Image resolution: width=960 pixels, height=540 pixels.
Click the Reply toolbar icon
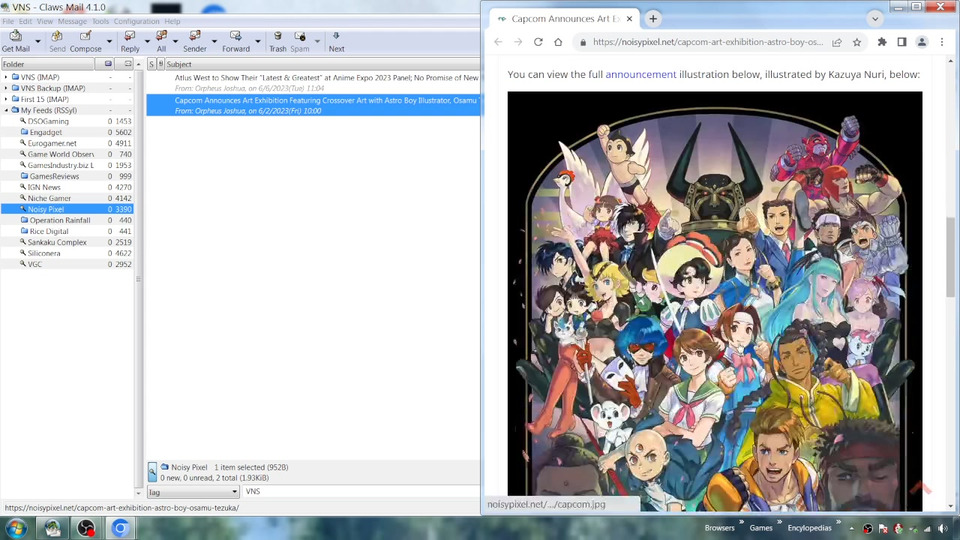click(130, 41)
